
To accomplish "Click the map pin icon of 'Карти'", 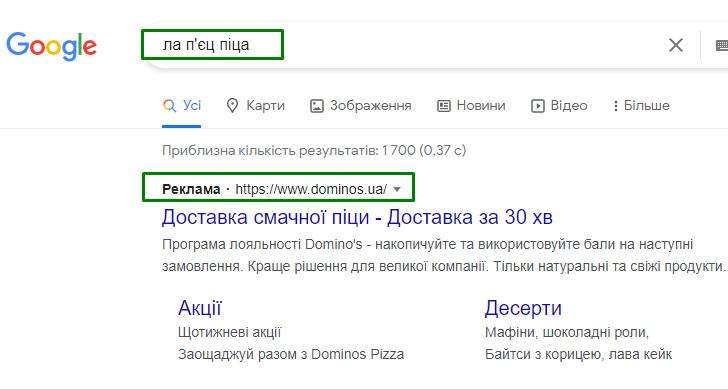I will tap(232, 106).
